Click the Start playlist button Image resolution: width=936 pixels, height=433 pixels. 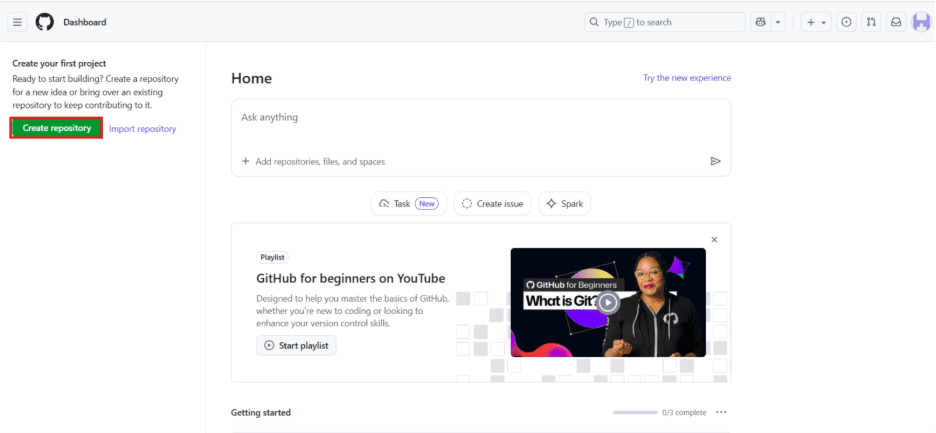pyautogui.click(x=296, y=345)
